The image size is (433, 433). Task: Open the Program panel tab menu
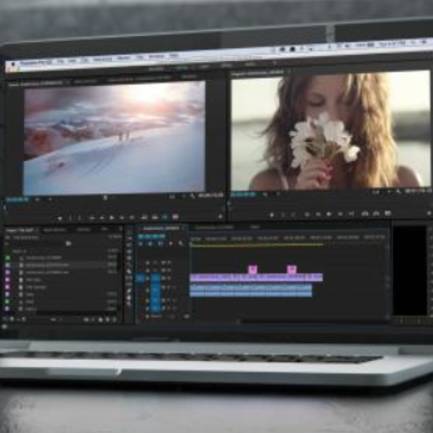pos(289,71)
